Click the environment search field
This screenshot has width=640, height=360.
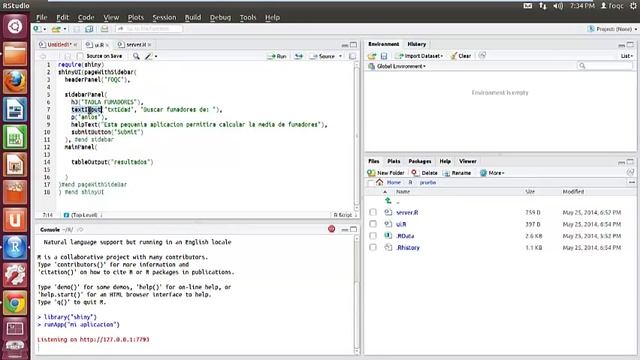(x=605, y=66)
